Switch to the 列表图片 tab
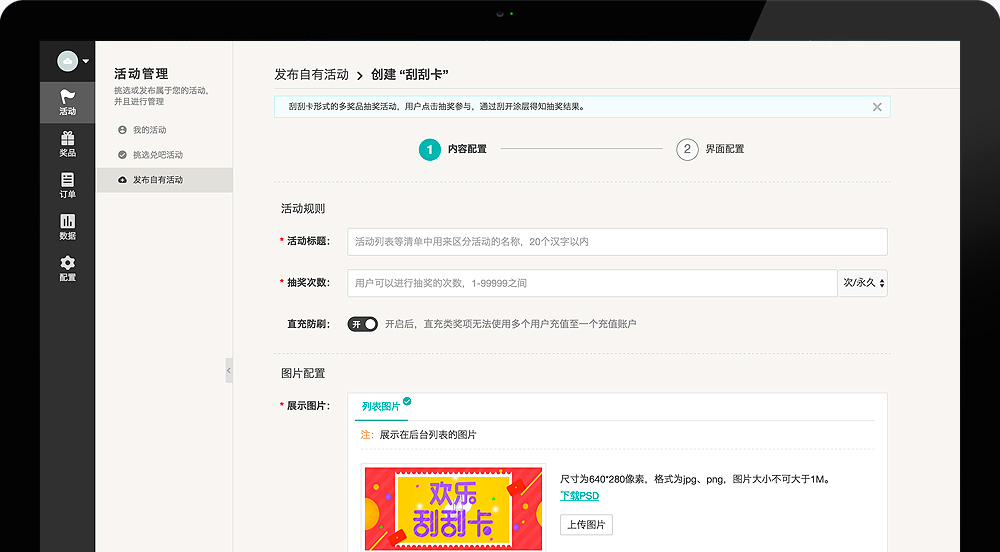Screen dimensions: 1000x552 coord(381,407)
